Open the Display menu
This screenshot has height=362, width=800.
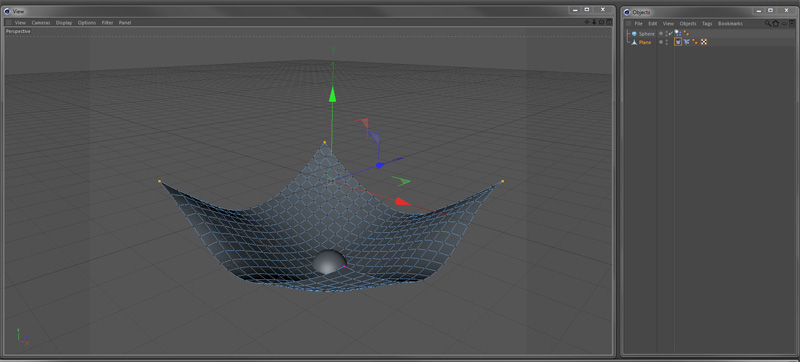(64, 23)
